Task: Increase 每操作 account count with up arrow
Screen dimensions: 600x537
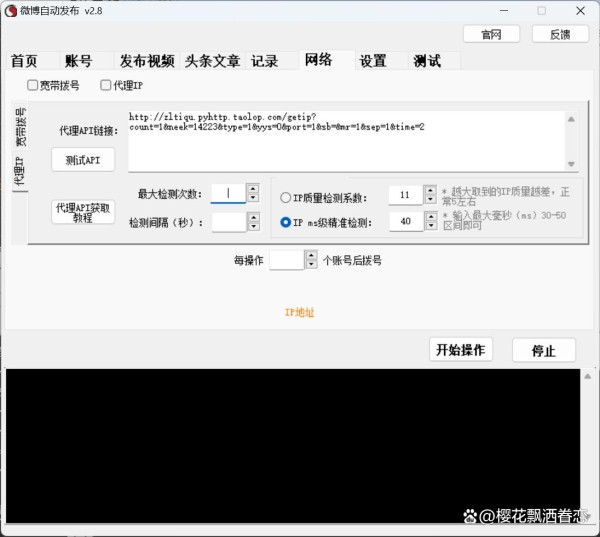Action: coord(311,255)
